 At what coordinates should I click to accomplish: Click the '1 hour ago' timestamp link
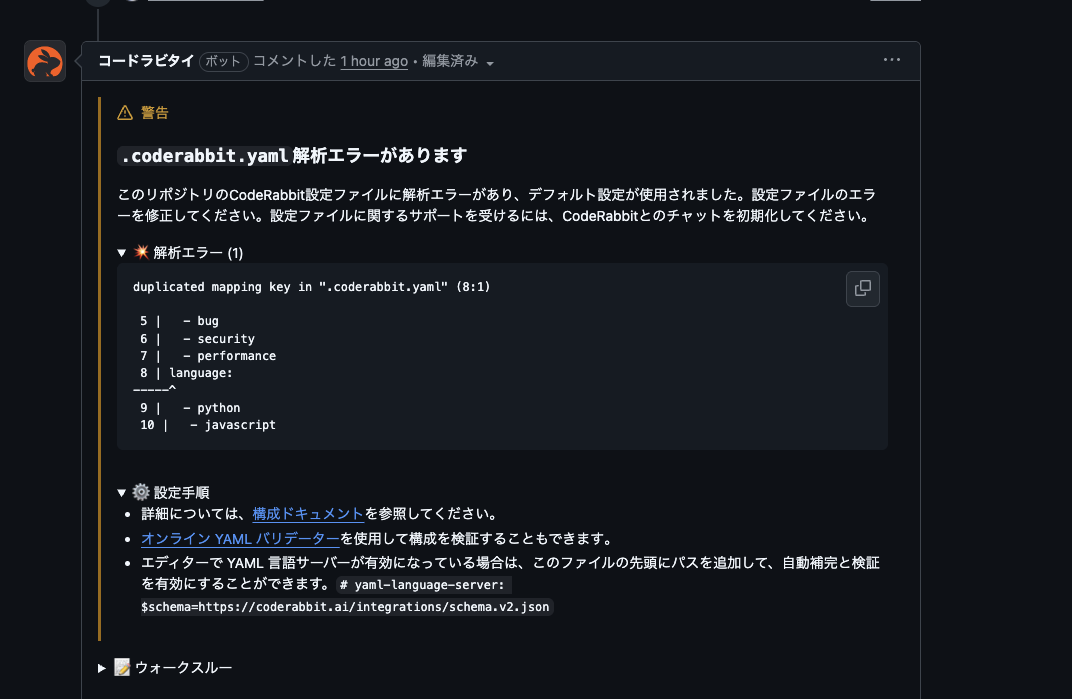[x=374, y=62]
